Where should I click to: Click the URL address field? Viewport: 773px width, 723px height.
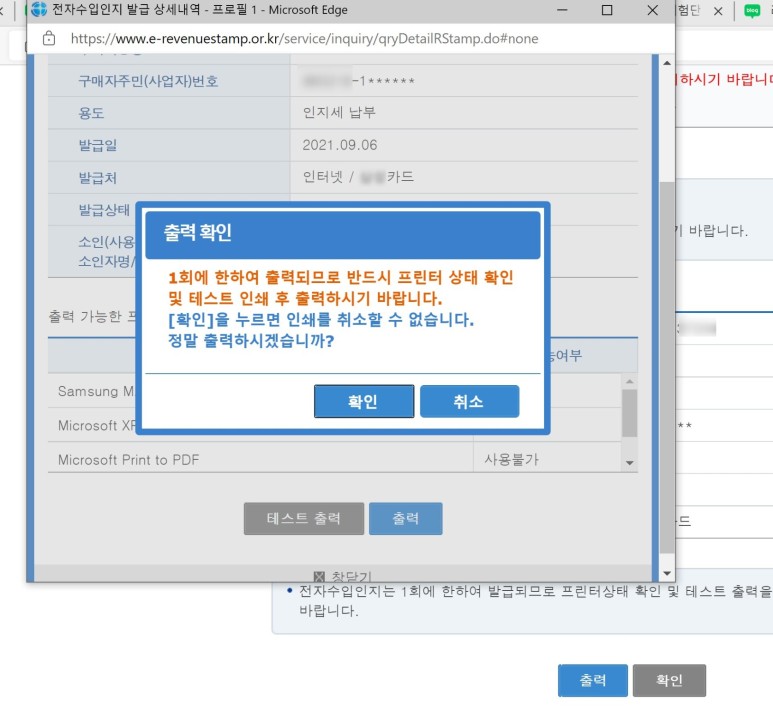tap(304, 38)
